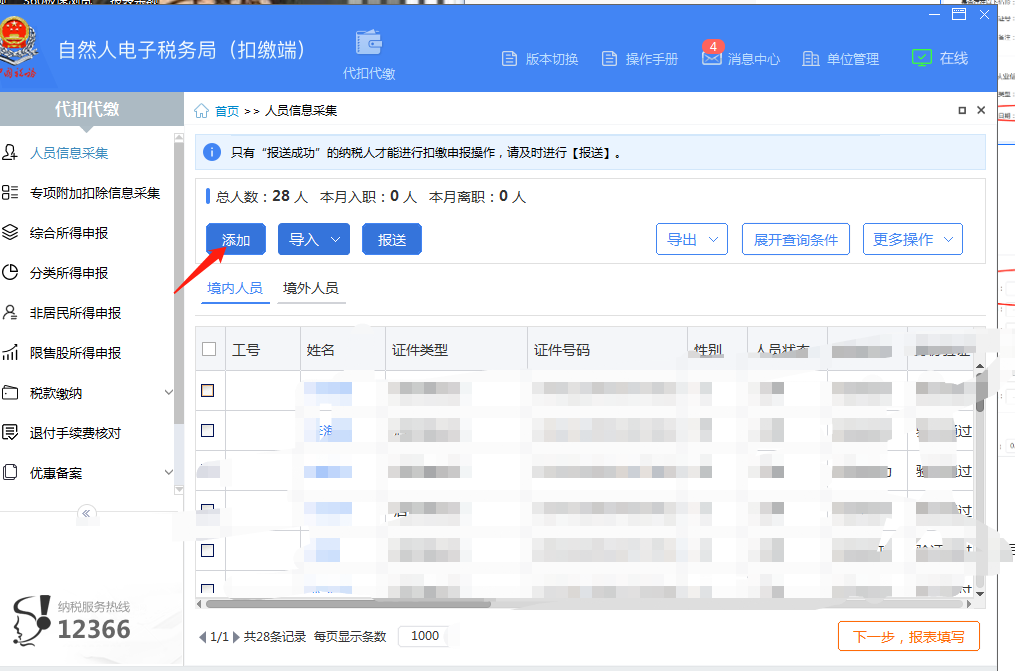Image resolution: width=1015 pixels, height=671 pixels.
Task: Click the 首页 home icon in breadcrumb
Action: coord(201,111)
